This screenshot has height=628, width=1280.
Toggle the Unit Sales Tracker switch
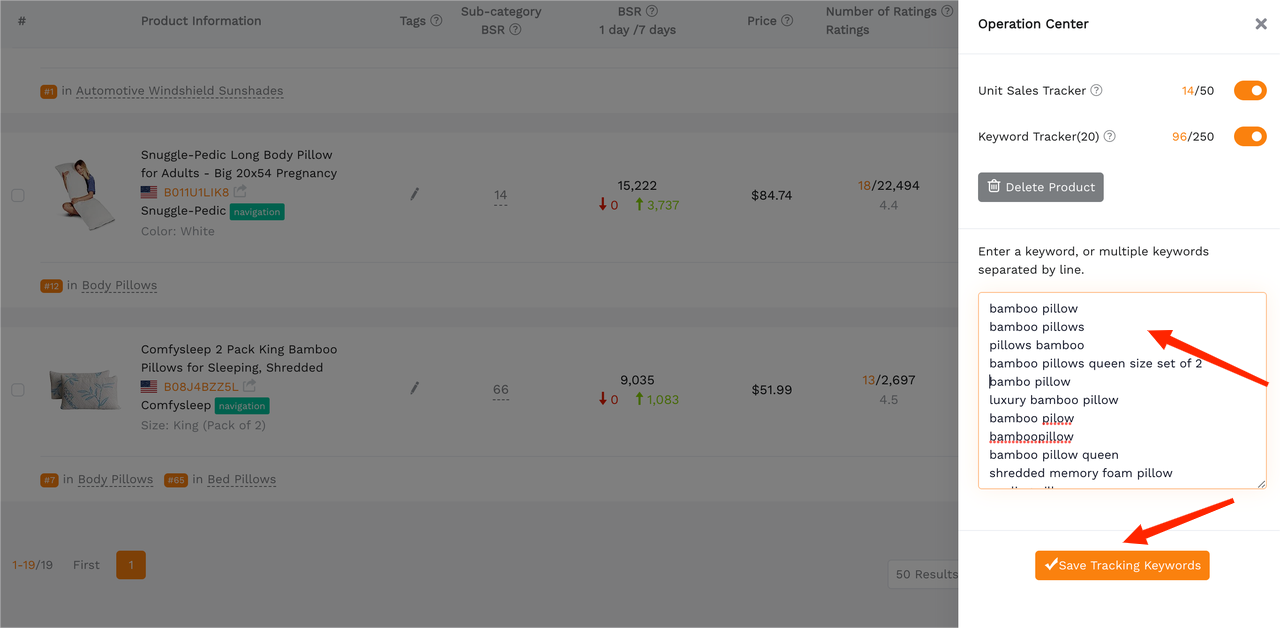tap(1250, 91)
